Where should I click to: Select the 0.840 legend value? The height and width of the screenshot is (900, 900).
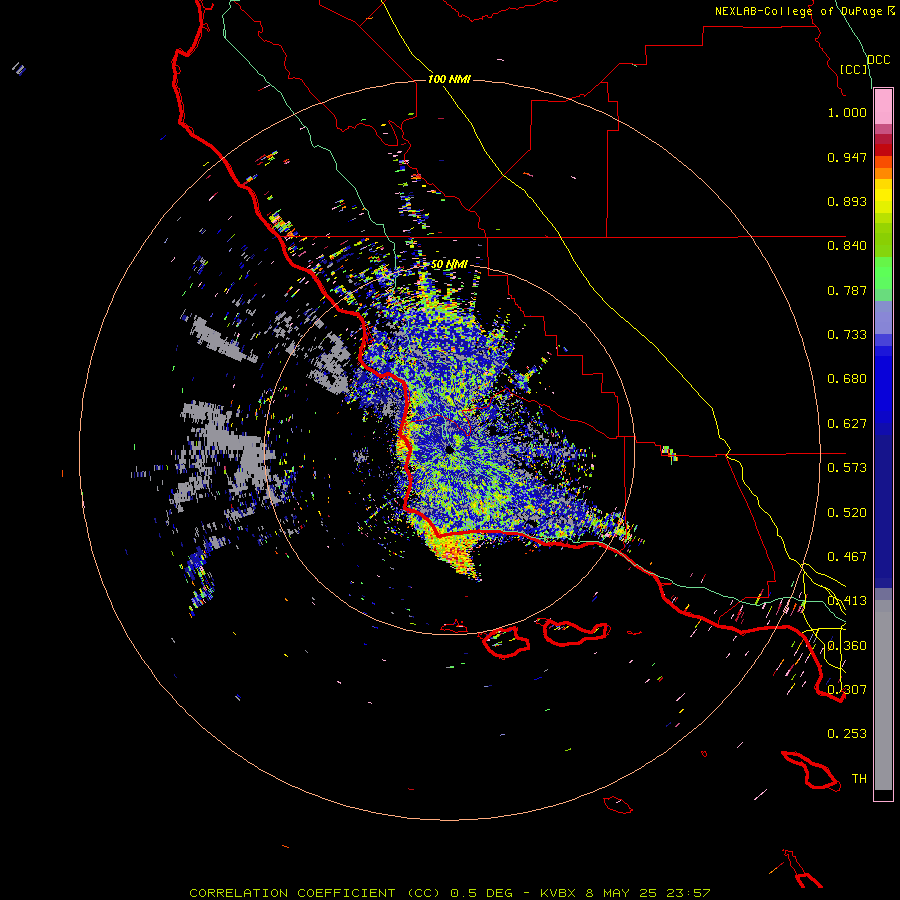coord(847,246)
